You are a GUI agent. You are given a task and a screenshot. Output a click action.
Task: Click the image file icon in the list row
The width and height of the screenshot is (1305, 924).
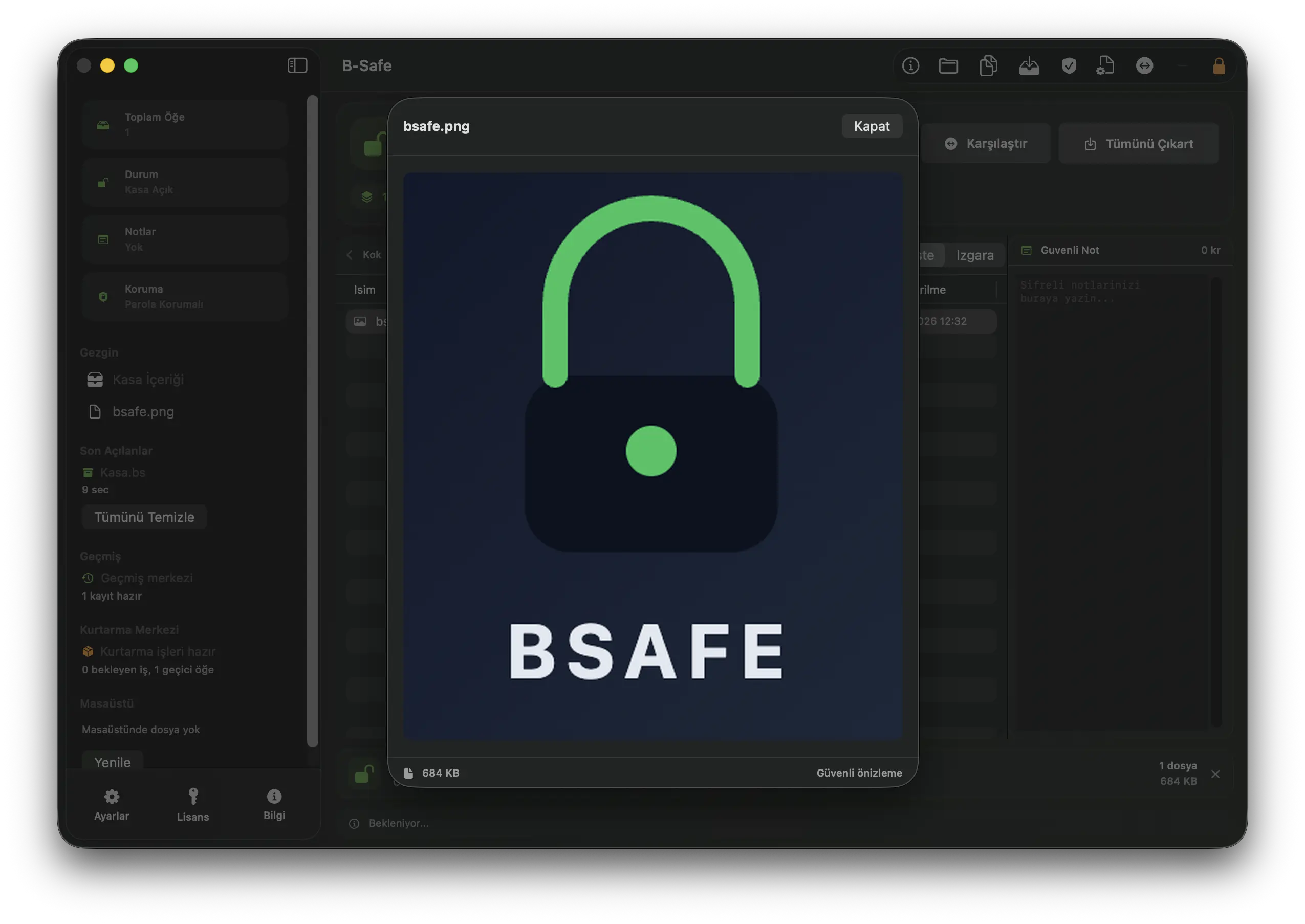[x=360, y=321]
